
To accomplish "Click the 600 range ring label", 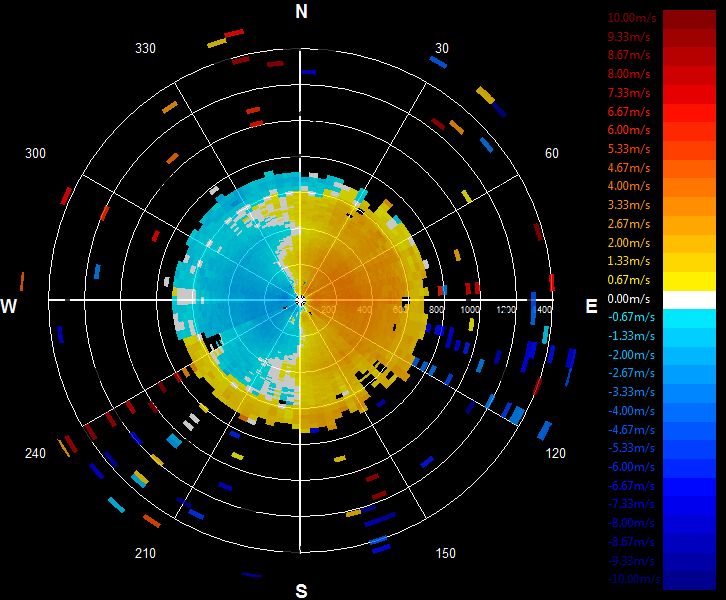I will [x=401, y=309].
